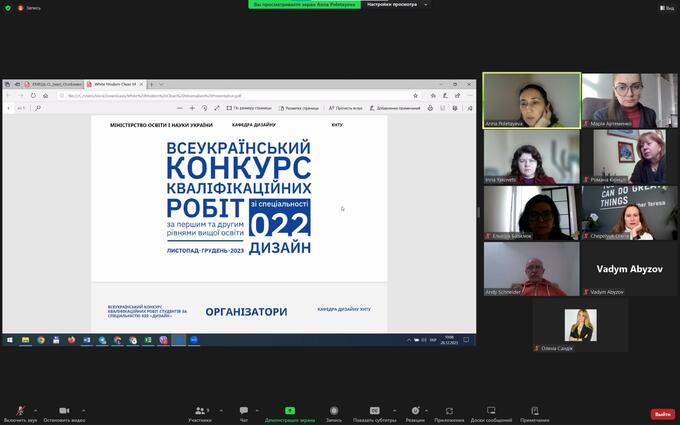680x425 pixels.
Task: Leave meeting with red Выйти button
Action: coord(662,414)
